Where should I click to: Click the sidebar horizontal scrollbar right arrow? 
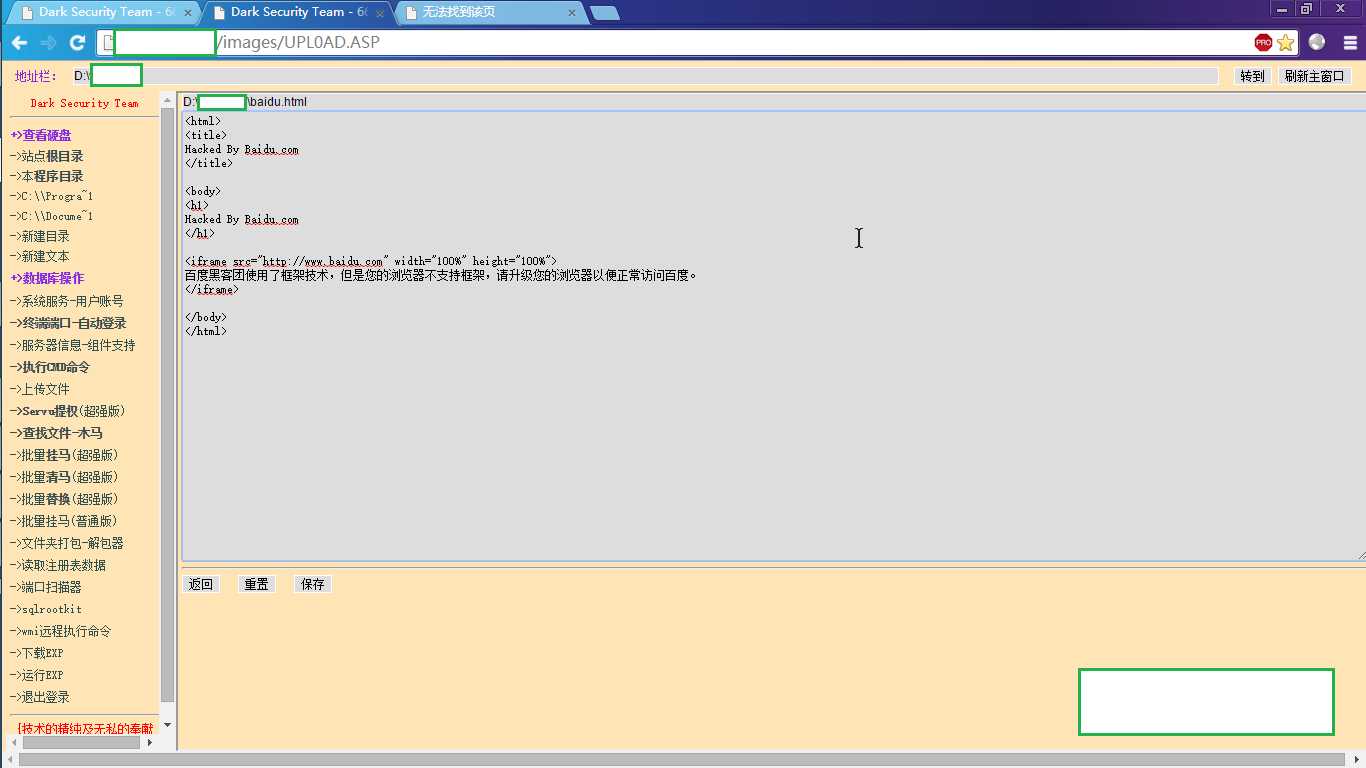tap(150, 742)
